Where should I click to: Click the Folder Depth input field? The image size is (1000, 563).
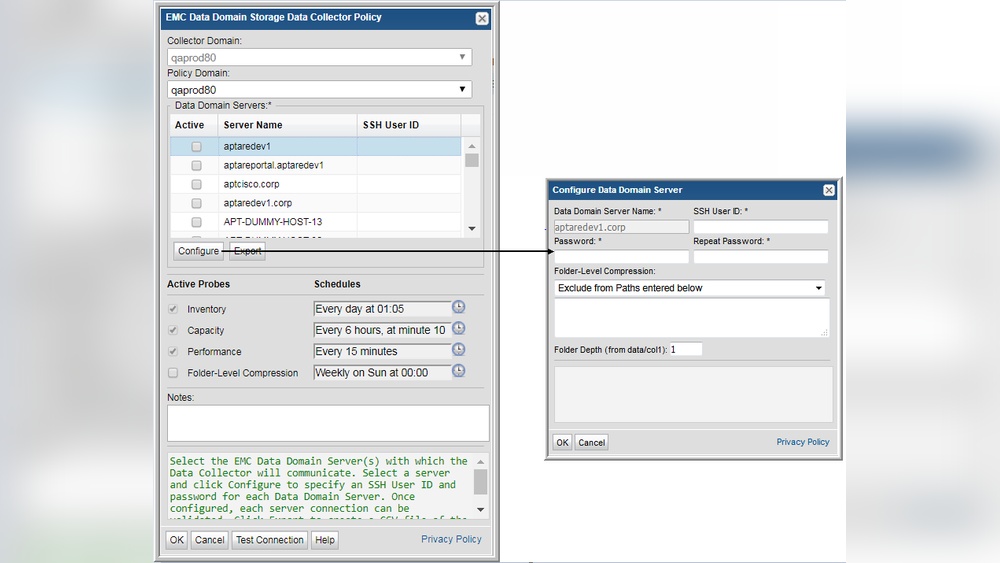click(x=686, y=349)
